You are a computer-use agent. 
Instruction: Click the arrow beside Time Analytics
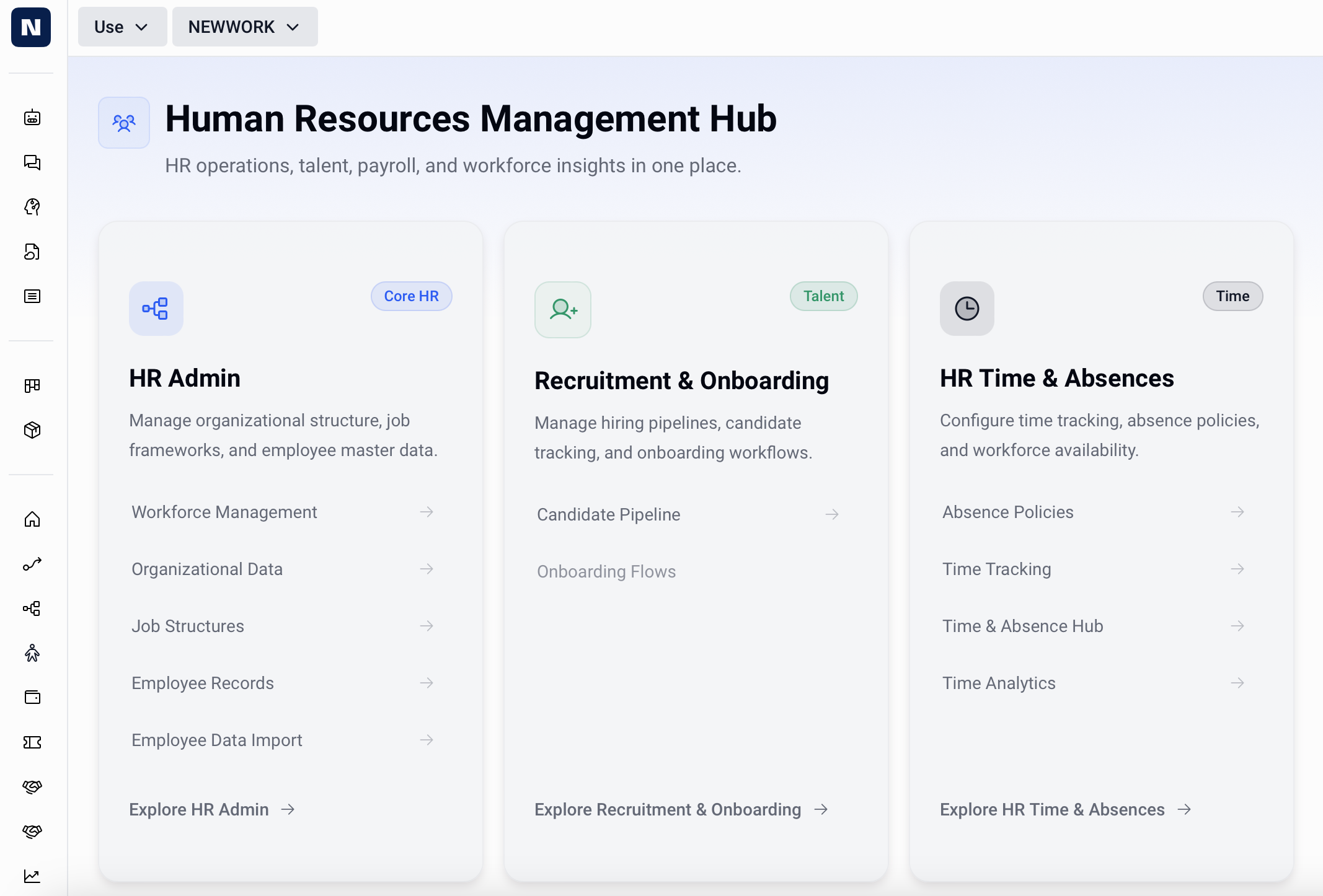point(1237,683)
